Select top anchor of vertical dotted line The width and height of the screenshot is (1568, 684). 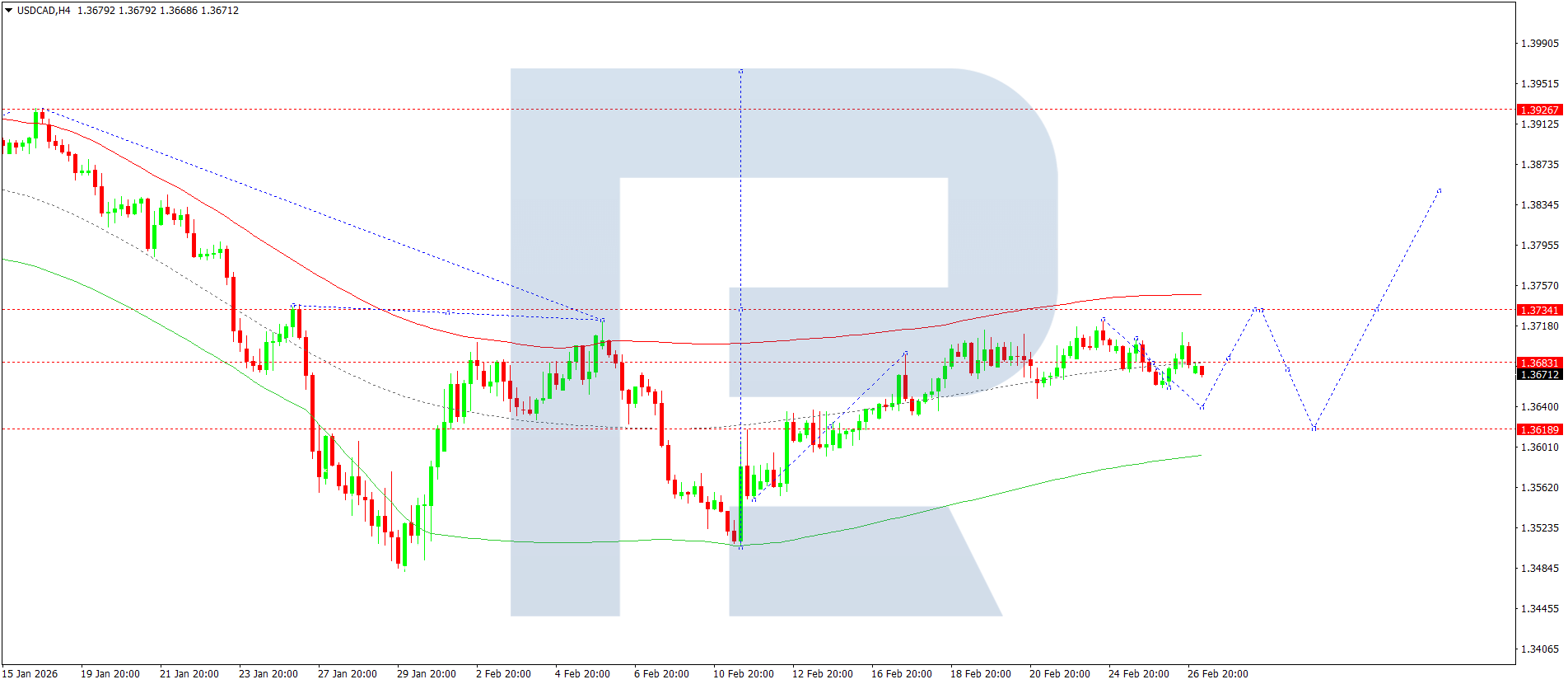740,72
